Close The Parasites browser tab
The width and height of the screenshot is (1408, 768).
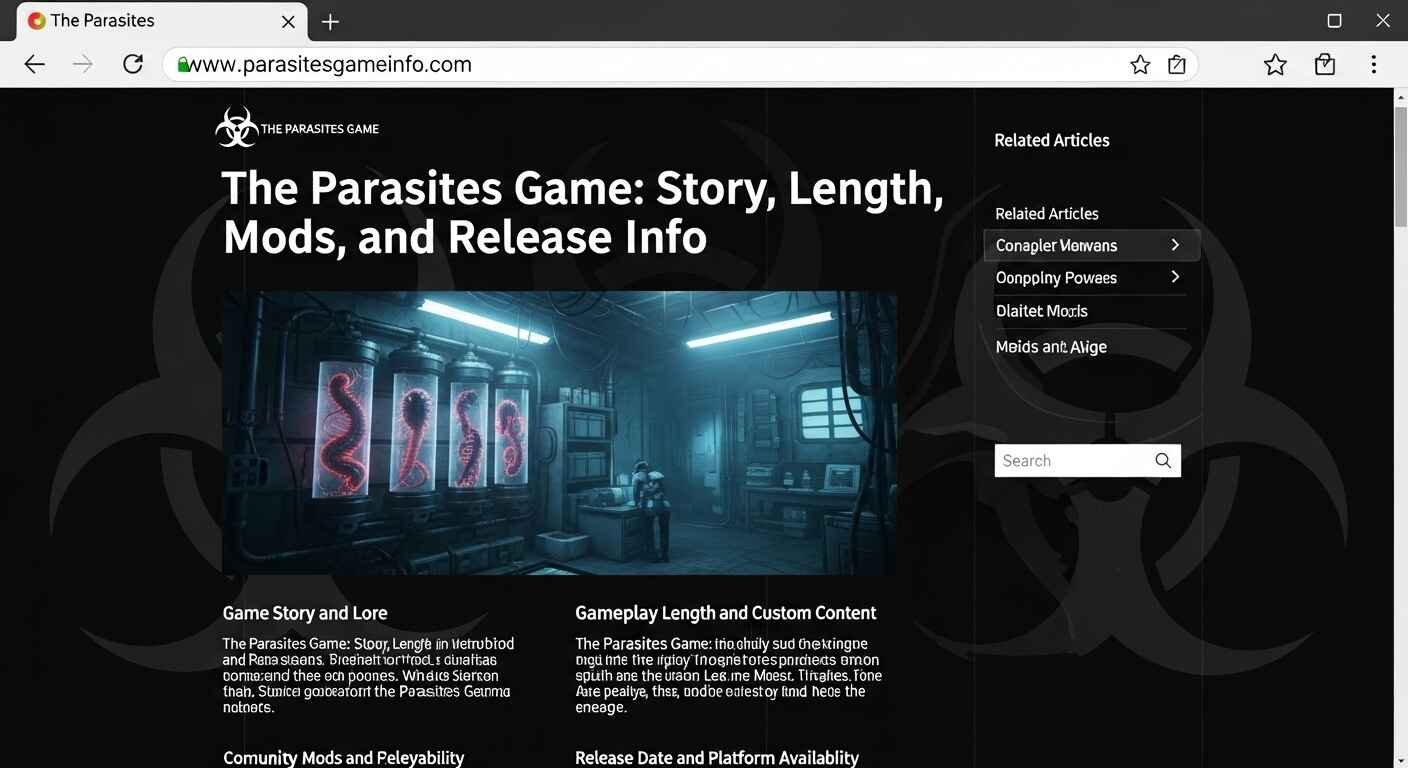click(x=288, y=20)
